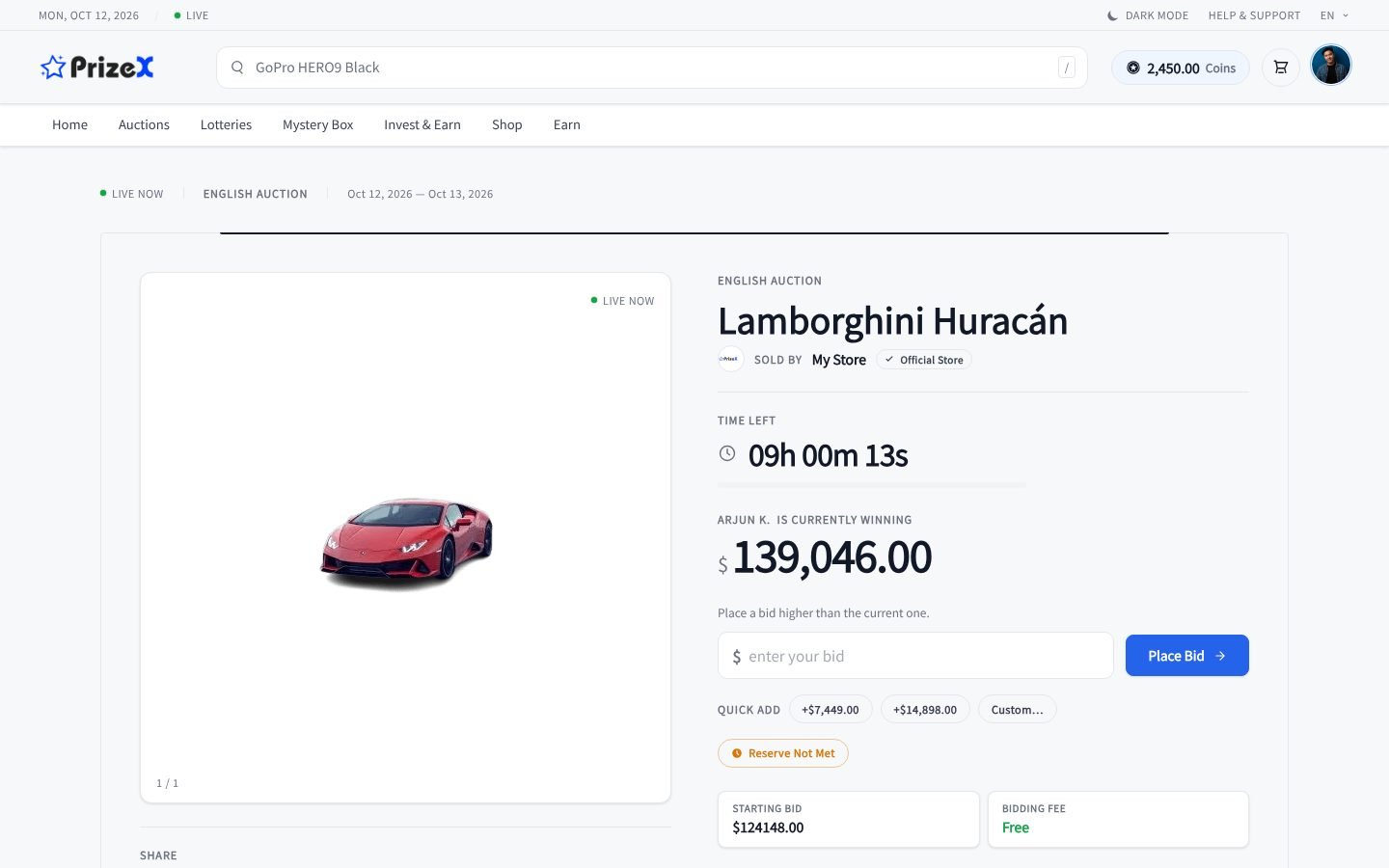Click the Oct 12, 2026 — Oct 13, 2026 date range

tap(421, 194)
